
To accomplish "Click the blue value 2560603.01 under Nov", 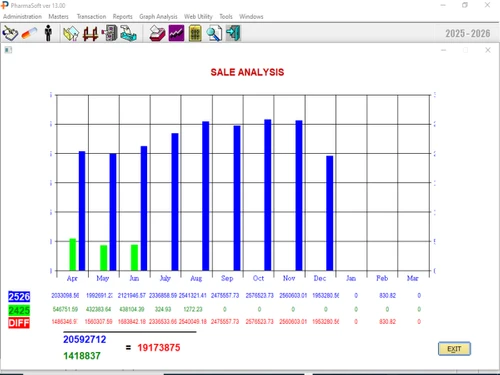I will [x=293, y=296].
